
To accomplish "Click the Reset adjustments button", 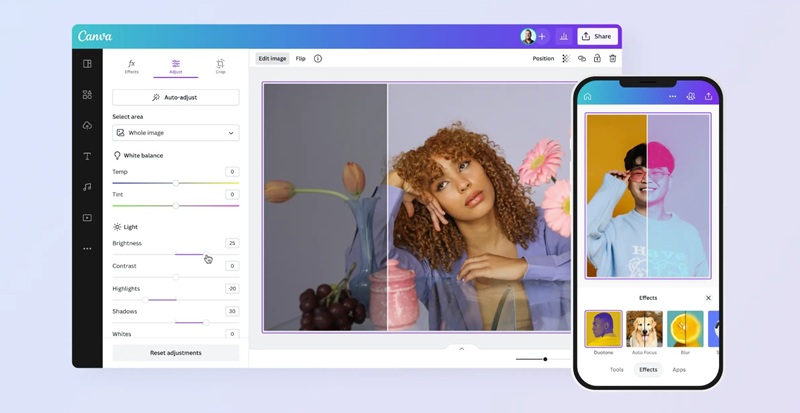I will coord(176,353).
